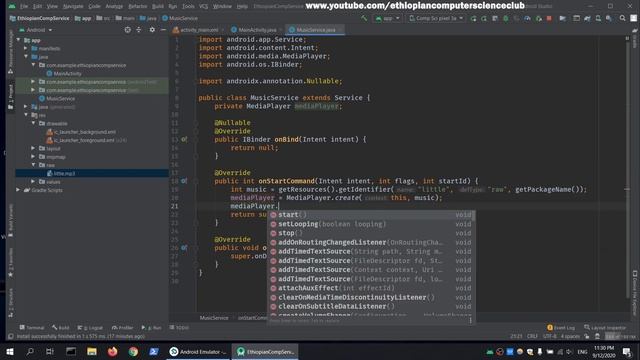Click the Debug app bug icon
The height and width of the screenshot is (360, 640).
point(506,18)
